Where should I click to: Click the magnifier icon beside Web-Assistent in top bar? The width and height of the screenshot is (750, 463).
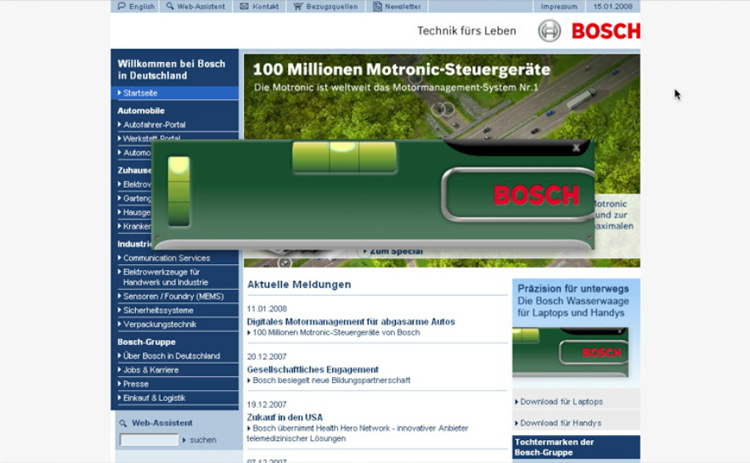170,6
